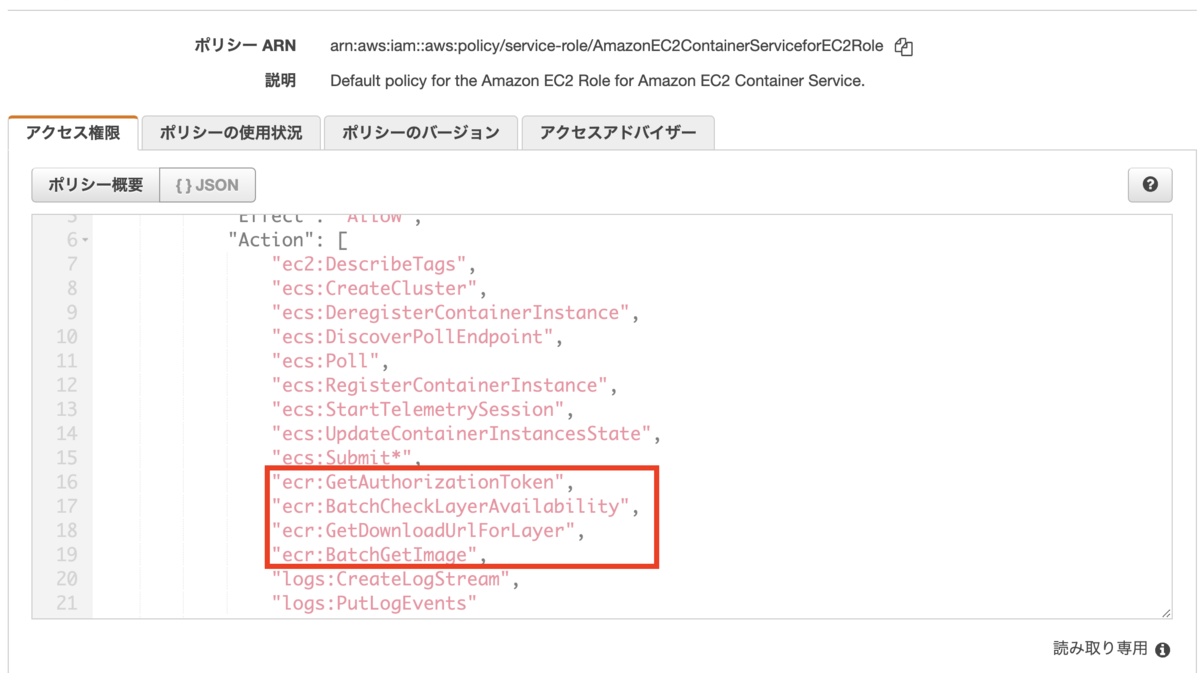Open the ポリシーの使用状況 tab

tap(230, 133)
